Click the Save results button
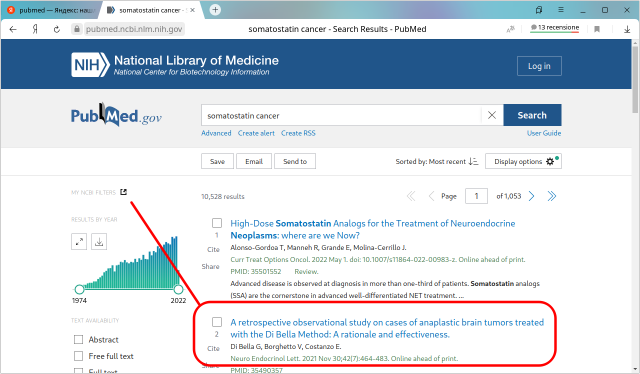 [x=217, y=161]
